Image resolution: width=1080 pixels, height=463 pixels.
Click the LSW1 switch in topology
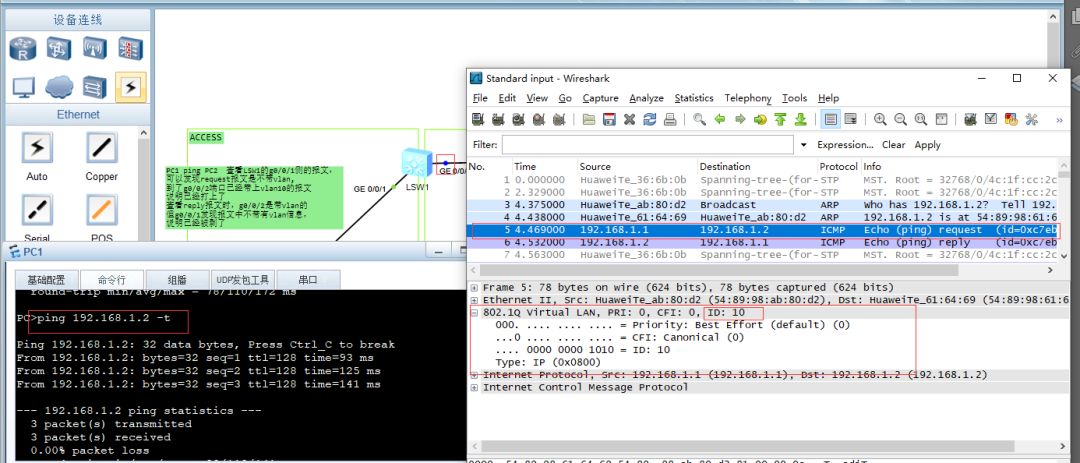click(x=417, y=164)
